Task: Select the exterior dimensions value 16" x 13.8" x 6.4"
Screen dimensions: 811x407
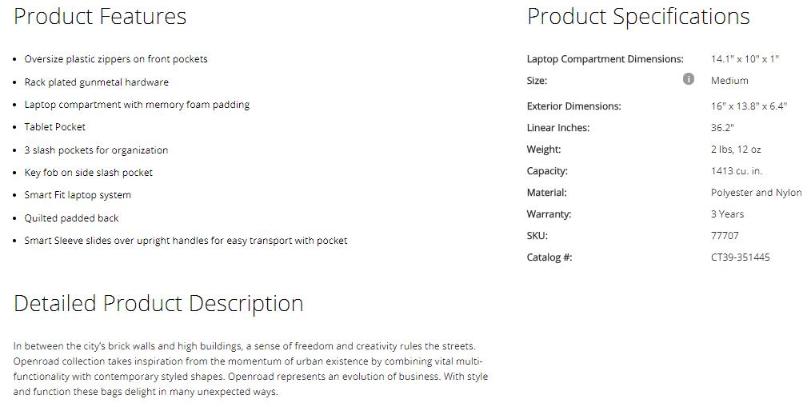Action: pyautogui.click(x=749, y=106)
